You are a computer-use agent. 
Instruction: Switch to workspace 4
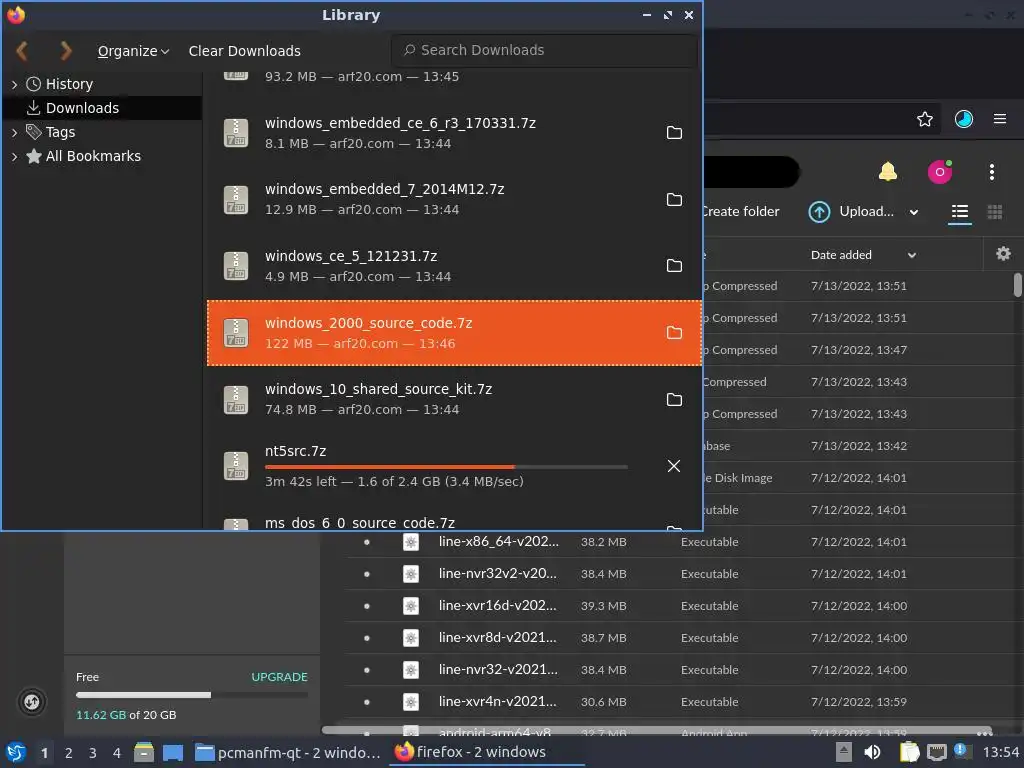pos(117,753)
